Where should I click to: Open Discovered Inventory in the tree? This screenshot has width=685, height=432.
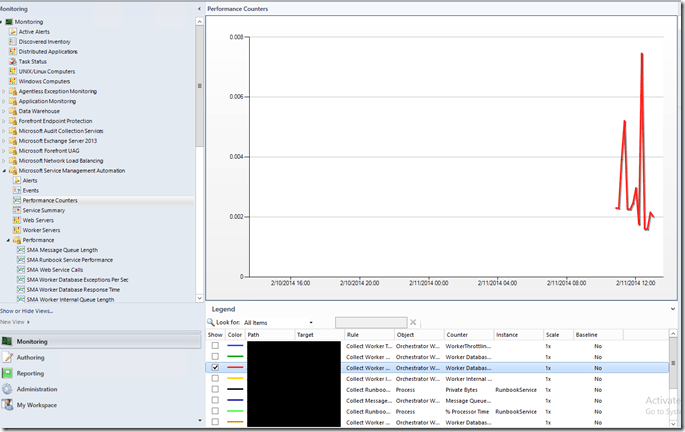point(45,41)
